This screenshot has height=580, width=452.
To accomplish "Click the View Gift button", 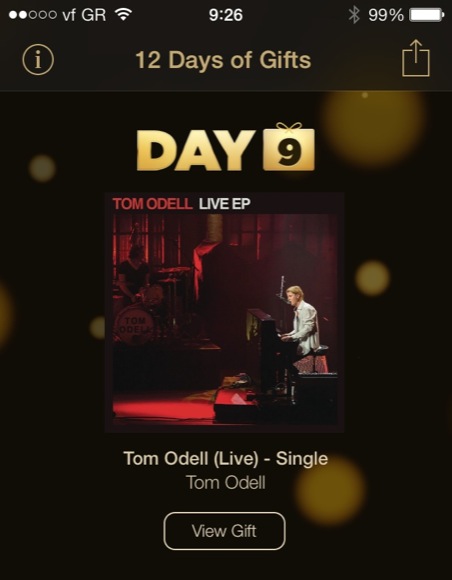I will (225, 531).
